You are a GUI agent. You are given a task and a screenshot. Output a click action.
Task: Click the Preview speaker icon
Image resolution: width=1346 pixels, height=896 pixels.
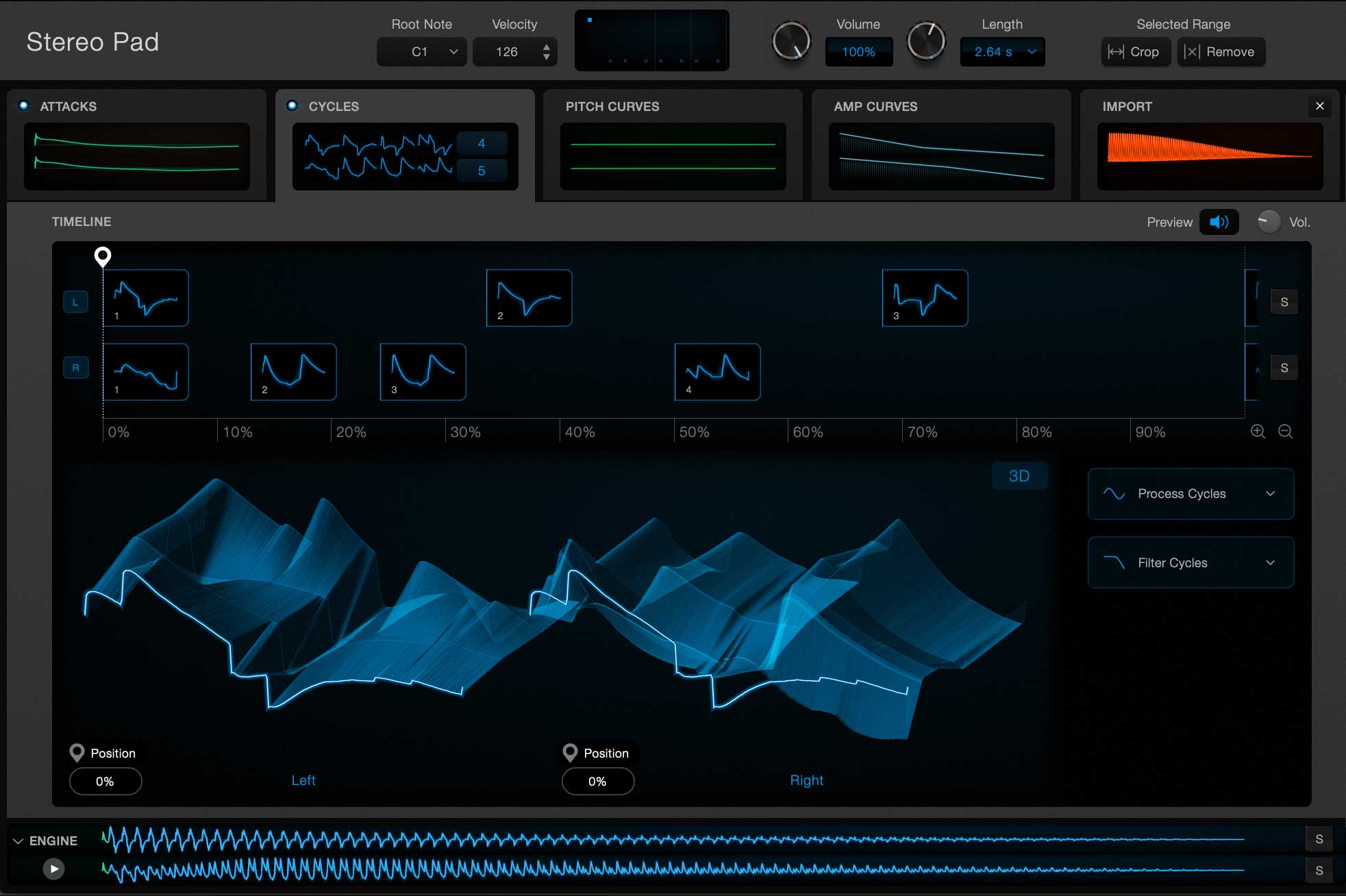[1219, 221]
